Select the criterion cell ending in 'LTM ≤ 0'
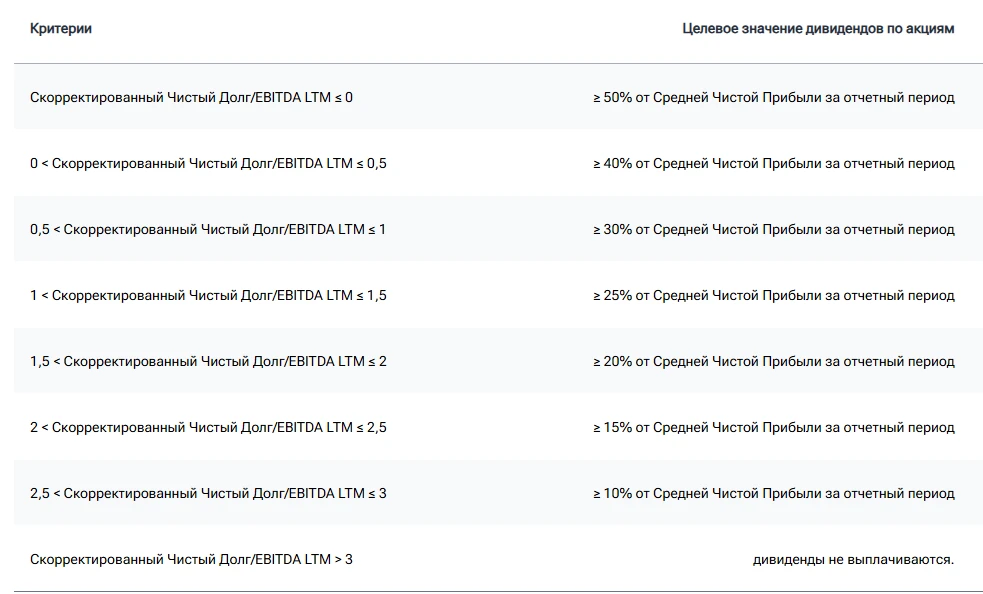 pyautogui.click(x=191, y=97)
